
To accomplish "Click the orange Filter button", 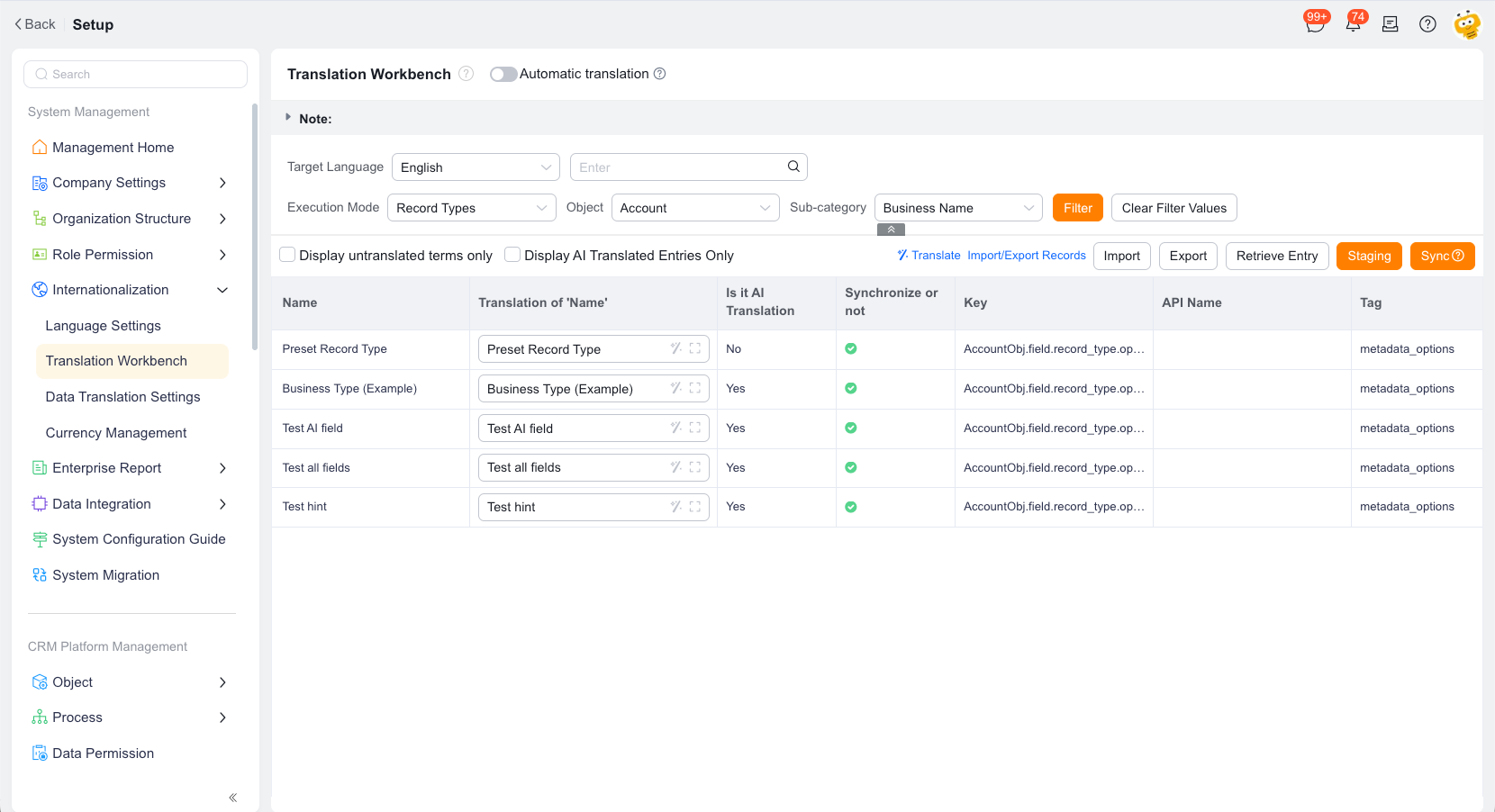I will [x=1078, y=208].
